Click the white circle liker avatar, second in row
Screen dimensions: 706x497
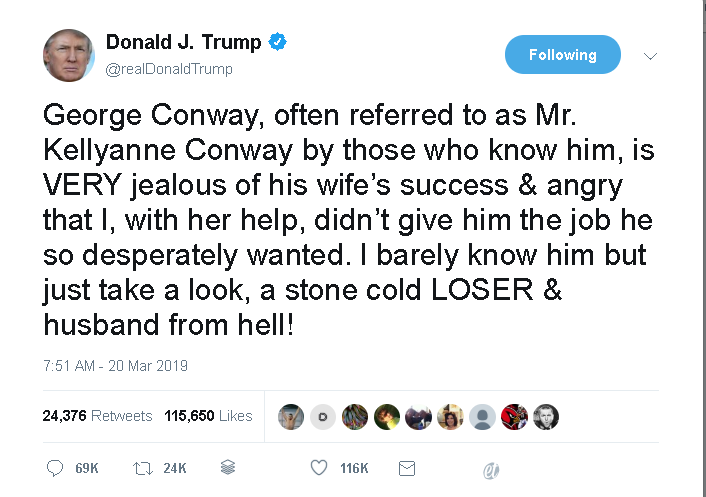[x=323, y=417]
